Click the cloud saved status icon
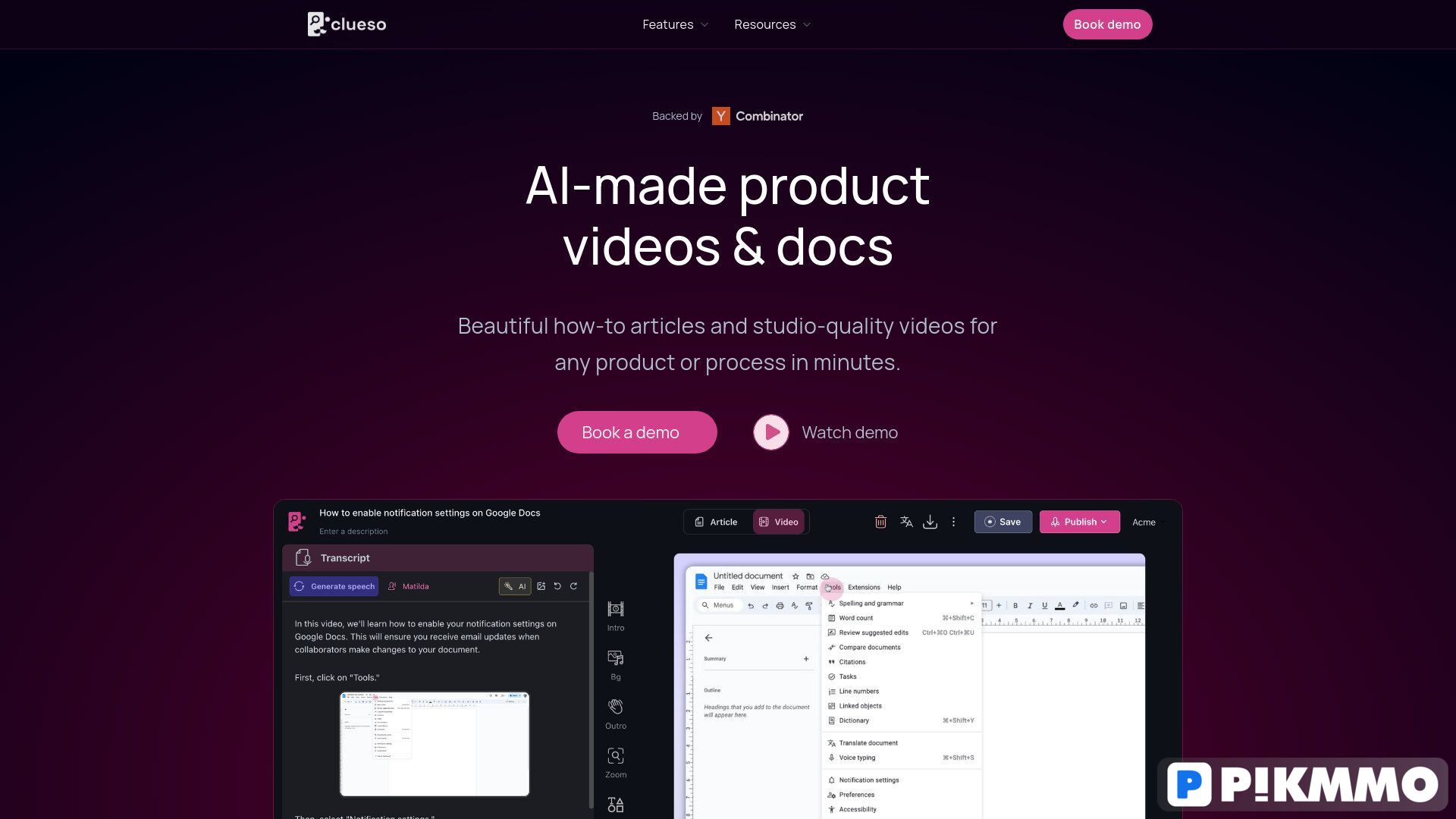This screenshot has height=819, width=1456. (x=825, y=576)
